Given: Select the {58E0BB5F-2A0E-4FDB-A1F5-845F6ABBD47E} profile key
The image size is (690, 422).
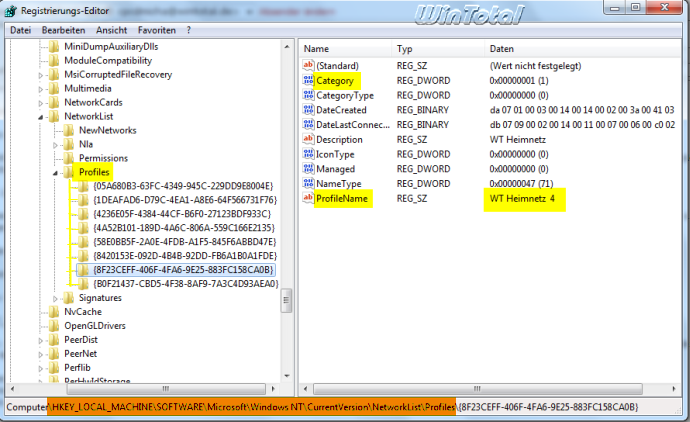Looking at the screenshot, I should [184, 242].
